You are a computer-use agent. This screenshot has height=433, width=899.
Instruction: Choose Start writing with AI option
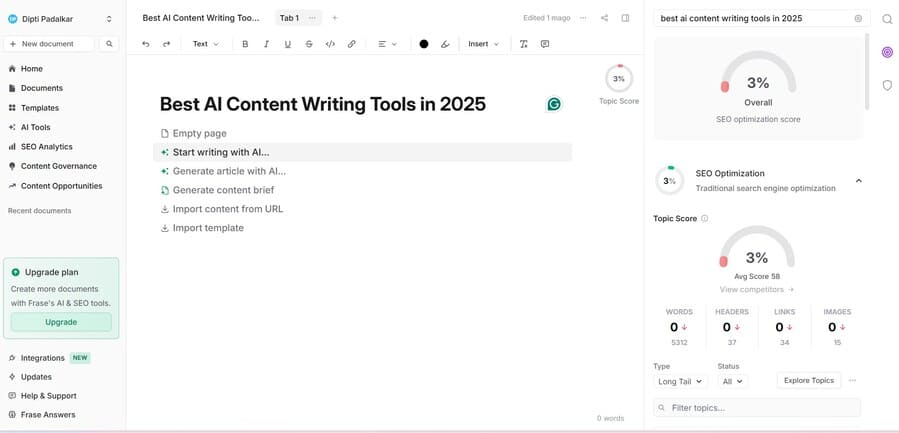[362, 153]
